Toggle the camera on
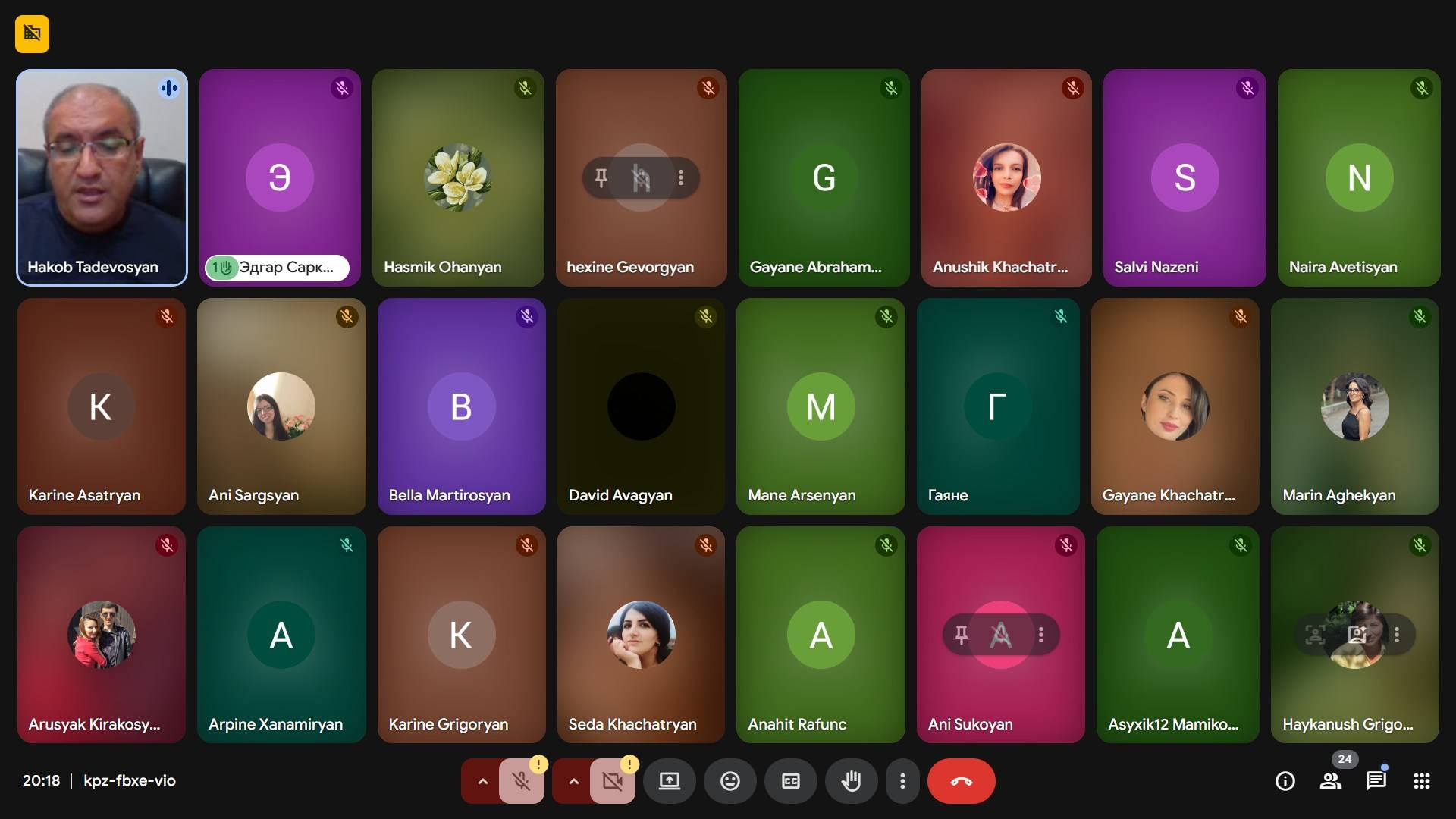The image size is (1456, 819). click(x=612, y=781)
